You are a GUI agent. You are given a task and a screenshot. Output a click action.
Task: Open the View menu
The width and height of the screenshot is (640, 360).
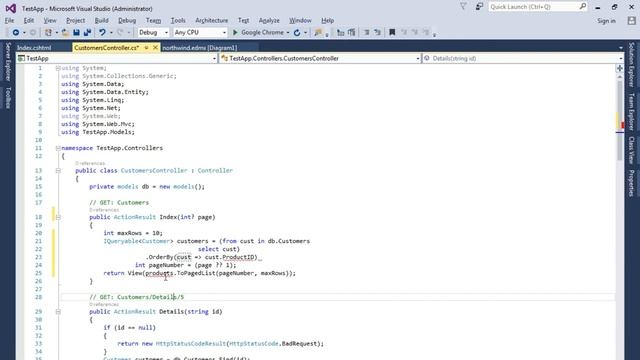[50, 20]
